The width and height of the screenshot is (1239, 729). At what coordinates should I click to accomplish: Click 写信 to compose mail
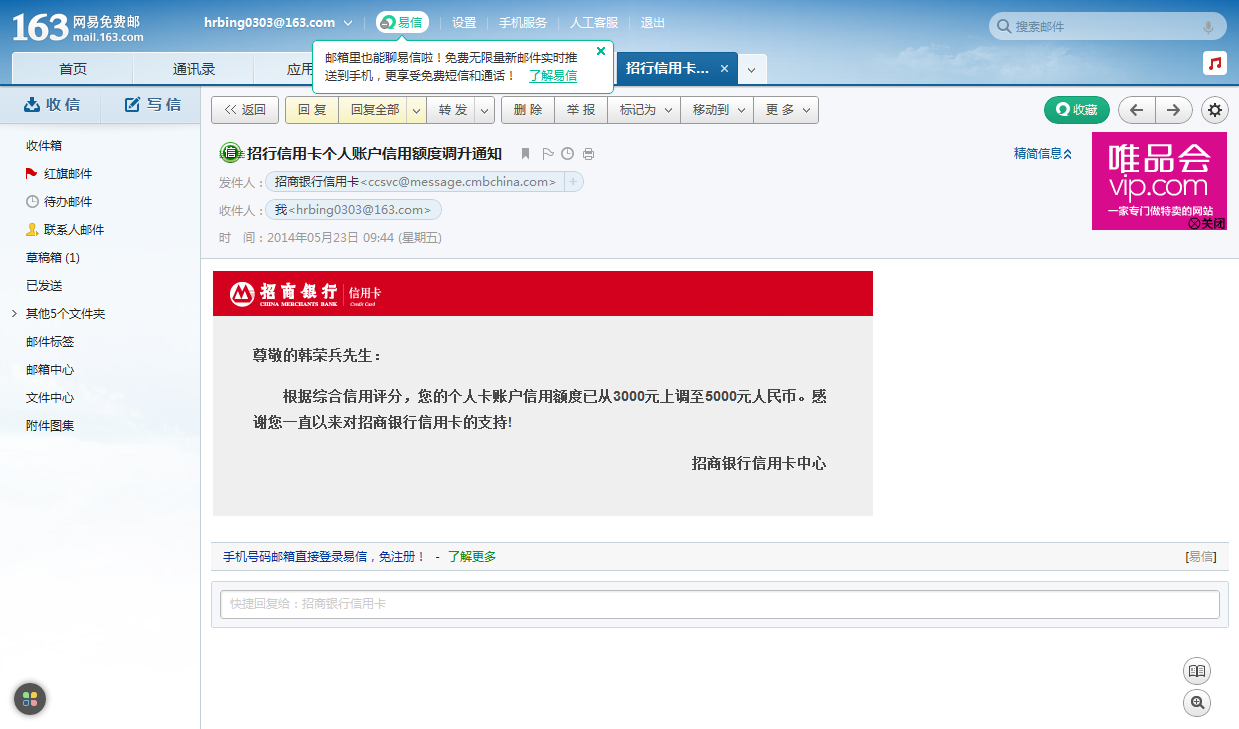click(x=152, y=104)
